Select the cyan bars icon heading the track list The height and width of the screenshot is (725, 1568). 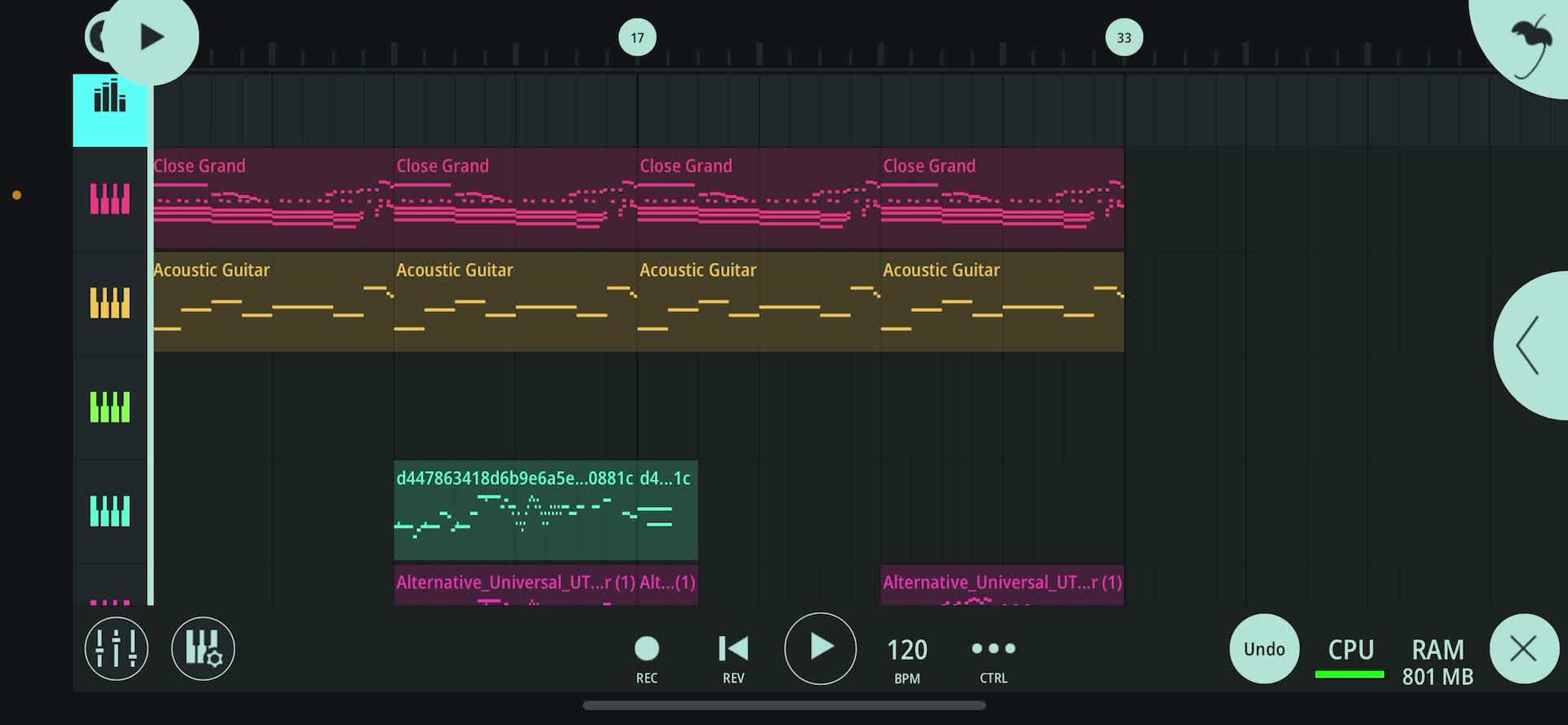110,110
